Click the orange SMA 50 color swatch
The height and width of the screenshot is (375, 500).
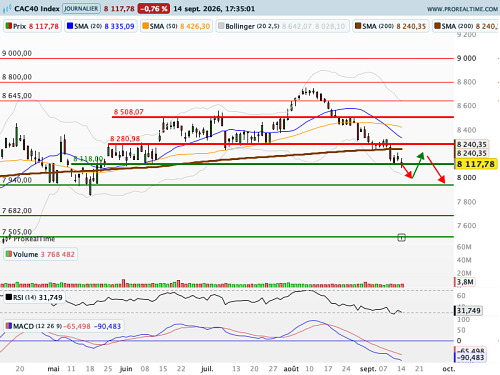tap(145, 26)
